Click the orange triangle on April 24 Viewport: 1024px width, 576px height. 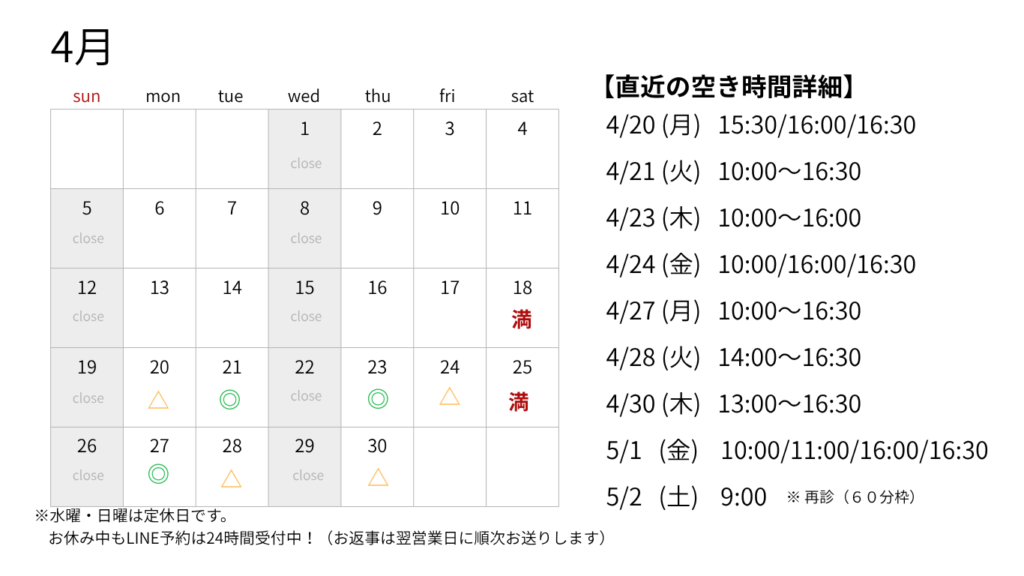tap(450, 396)
